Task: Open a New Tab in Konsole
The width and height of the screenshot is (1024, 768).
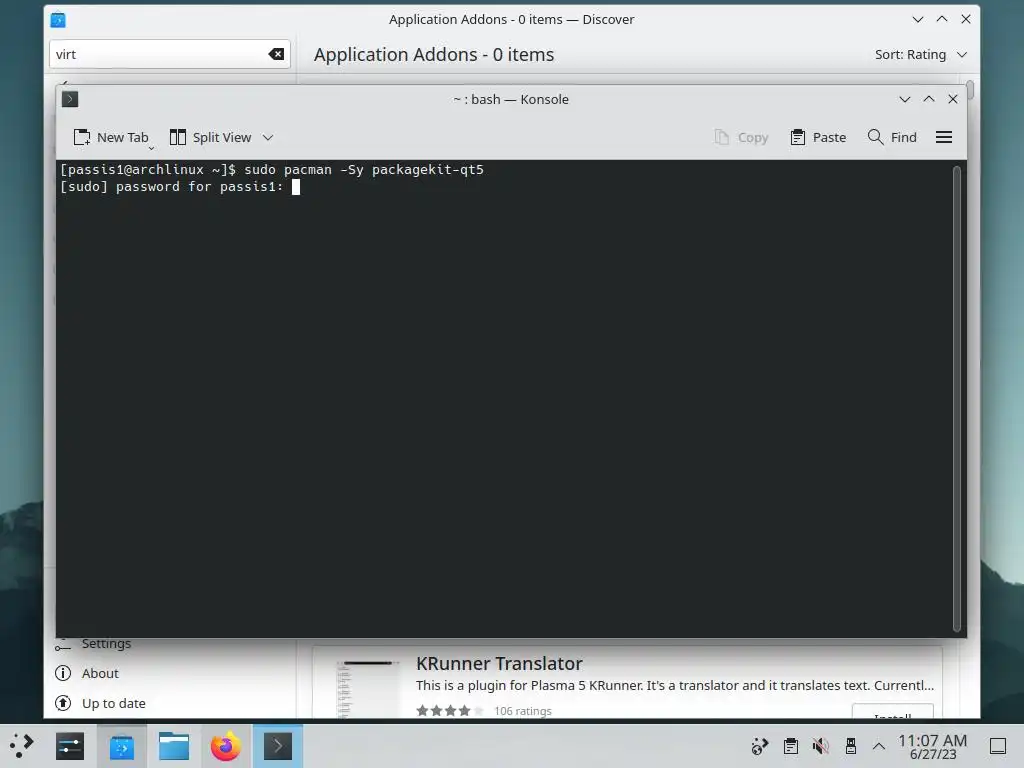Action: click(x=111, y=137)
